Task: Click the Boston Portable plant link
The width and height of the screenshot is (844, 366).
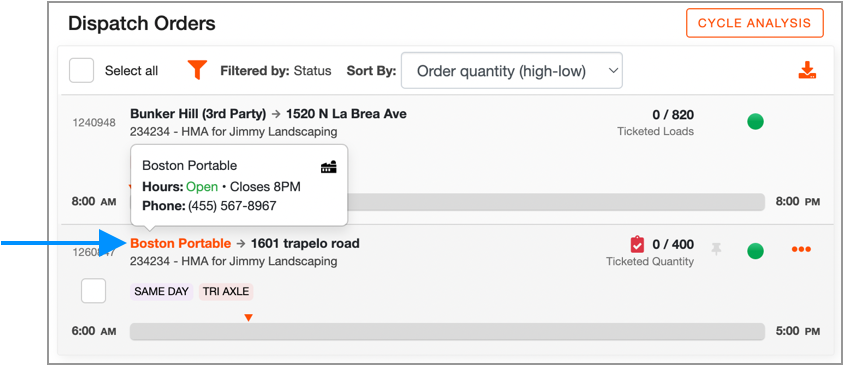Action: (x=181, y=243)
